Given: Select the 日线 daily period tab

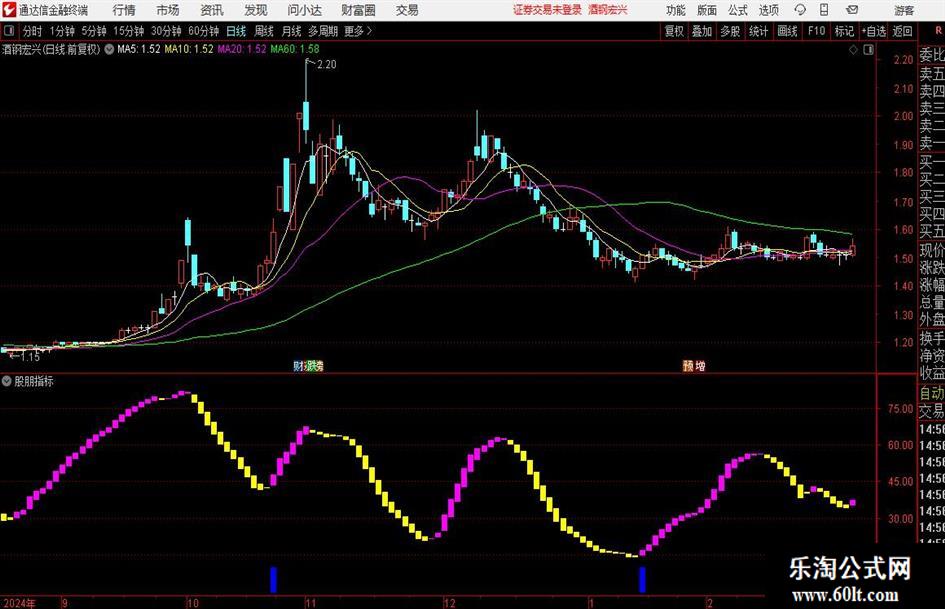Looking at the screenshot, I should (236, 31).
